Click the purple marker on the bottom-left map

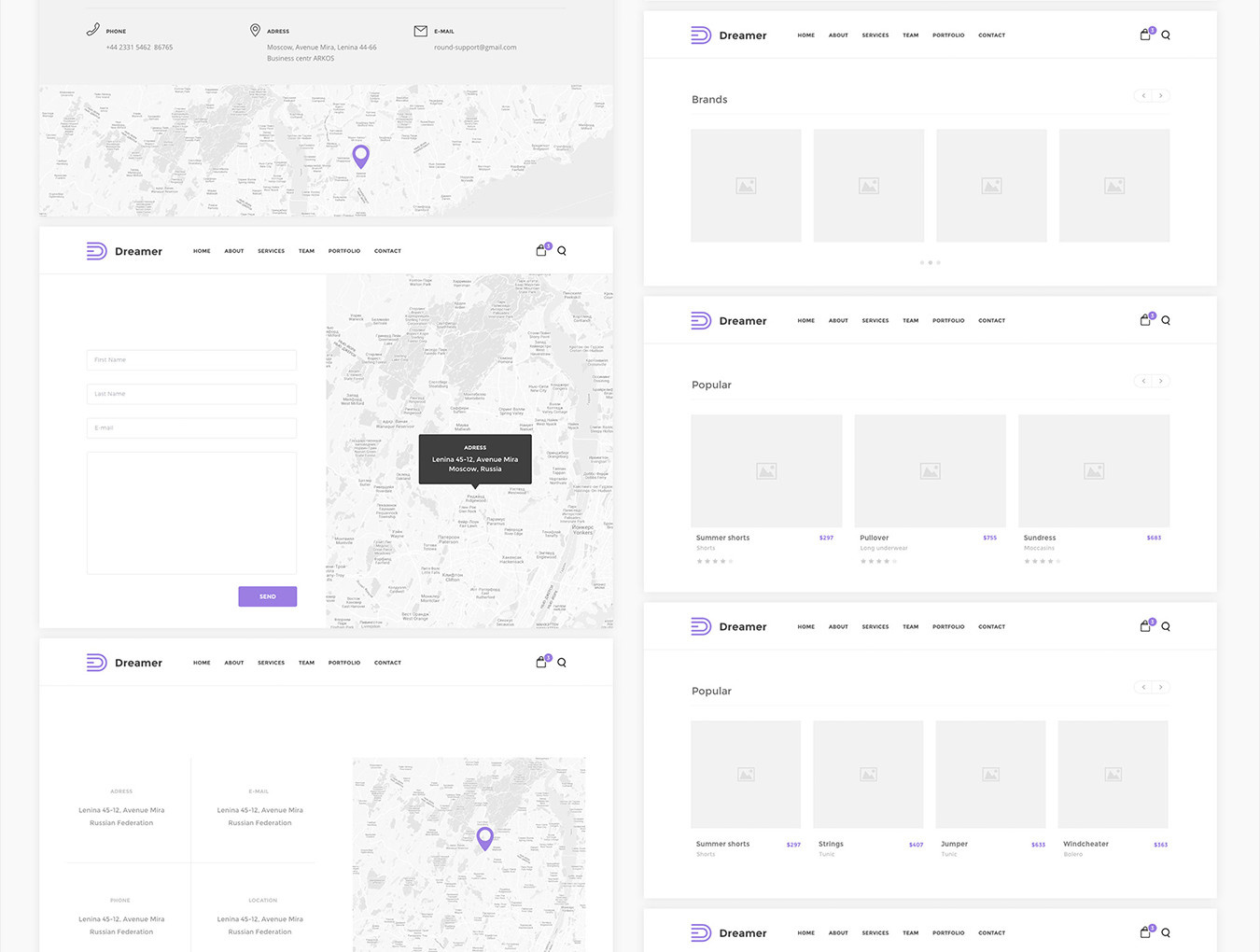(x=484, y=837)
